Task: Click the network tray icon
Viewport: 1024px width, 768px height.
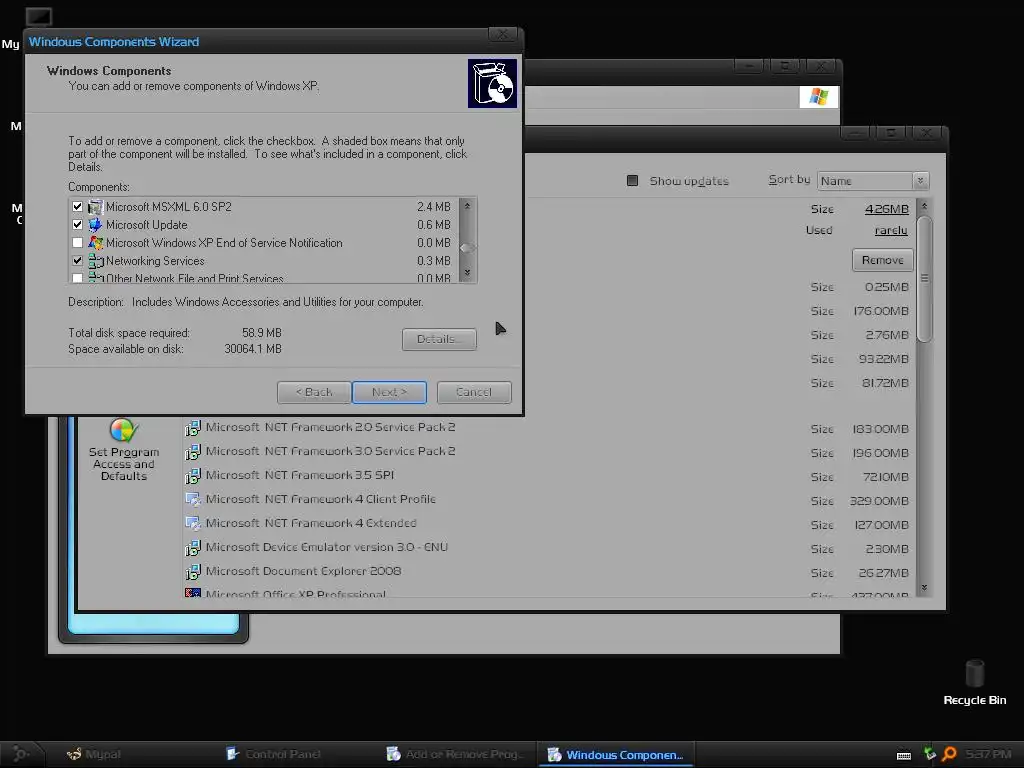Action: pos(930,754)
